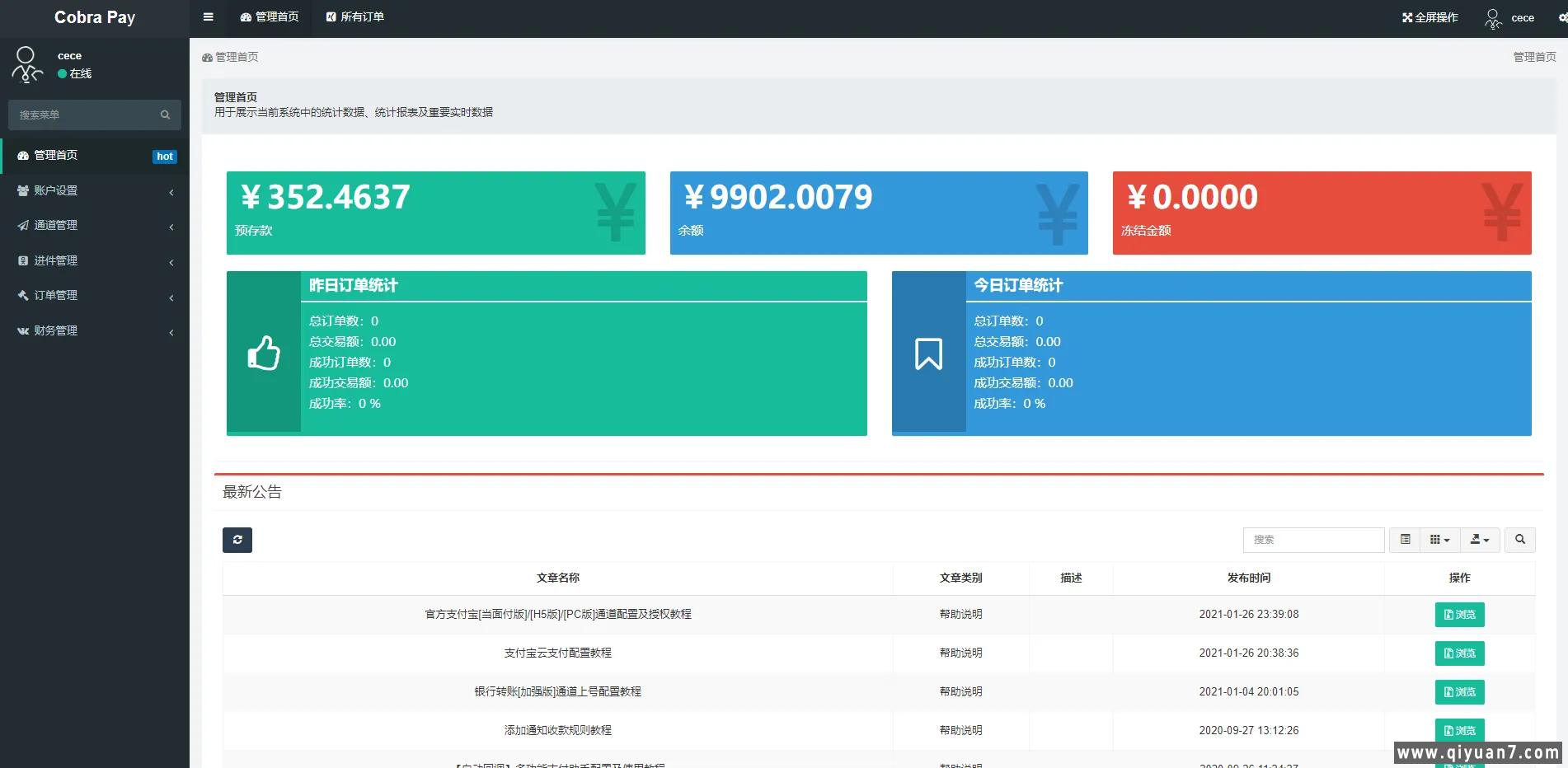Click 浏览 for the 支付宝云支付配置教程 article
The height and width of the screenshot is (768, 1568).
tap(1459, 653)
